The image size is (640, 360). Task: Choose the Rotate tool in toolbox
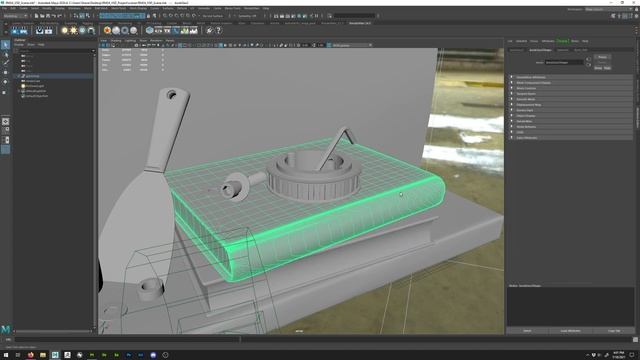pyautogui.click(x=5, y=82)
